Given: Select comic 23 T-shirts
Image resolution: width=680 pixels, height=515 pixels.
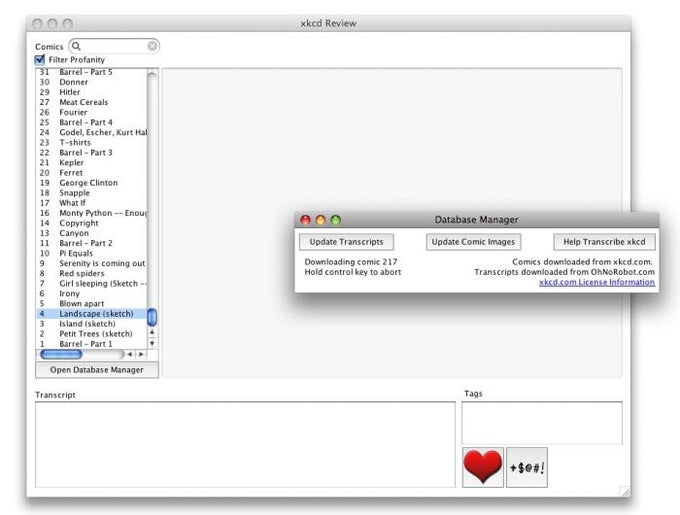Looking at the screenshot, I should (x=92, y=142).
